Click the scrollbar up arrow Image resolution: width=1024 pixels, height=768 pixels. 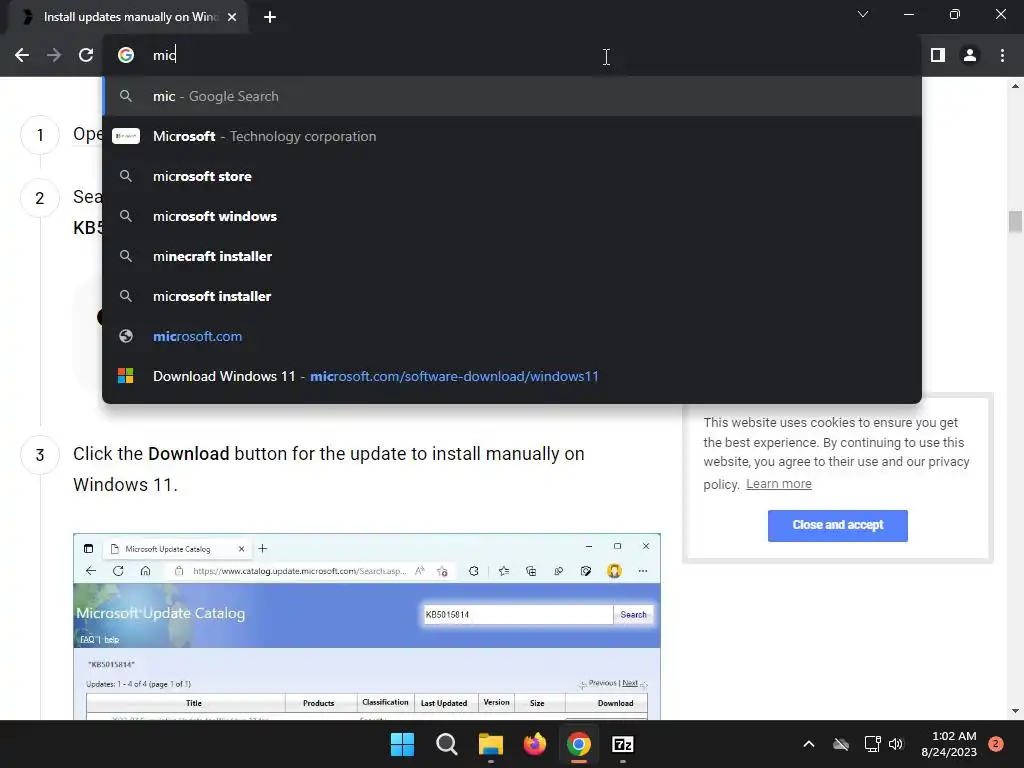point(1015,86)
